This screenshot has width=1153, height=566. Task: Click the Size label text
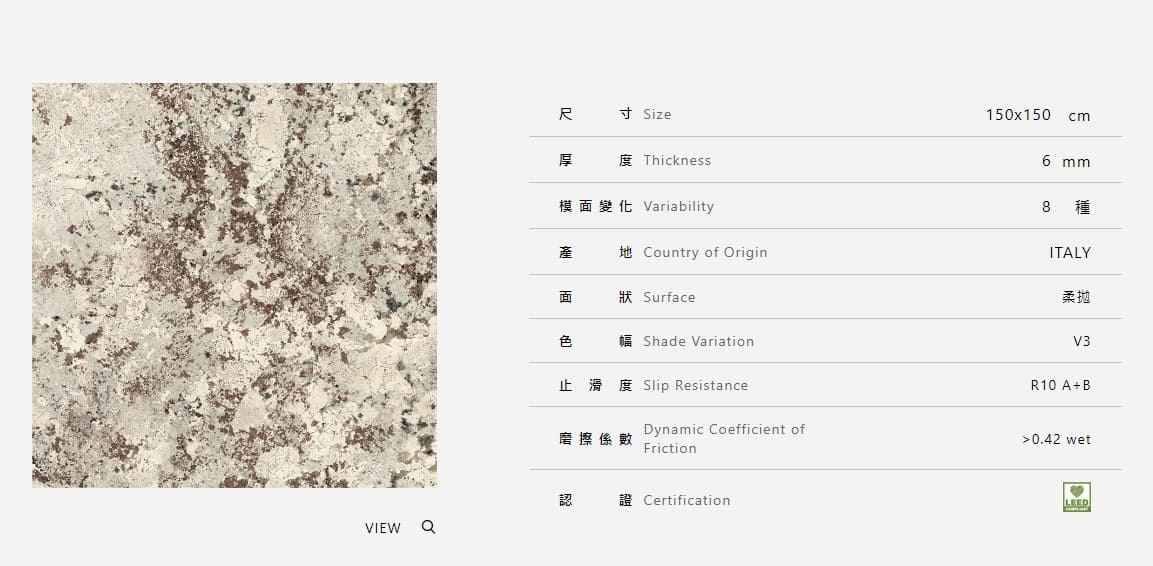click(x=657, y=114)
